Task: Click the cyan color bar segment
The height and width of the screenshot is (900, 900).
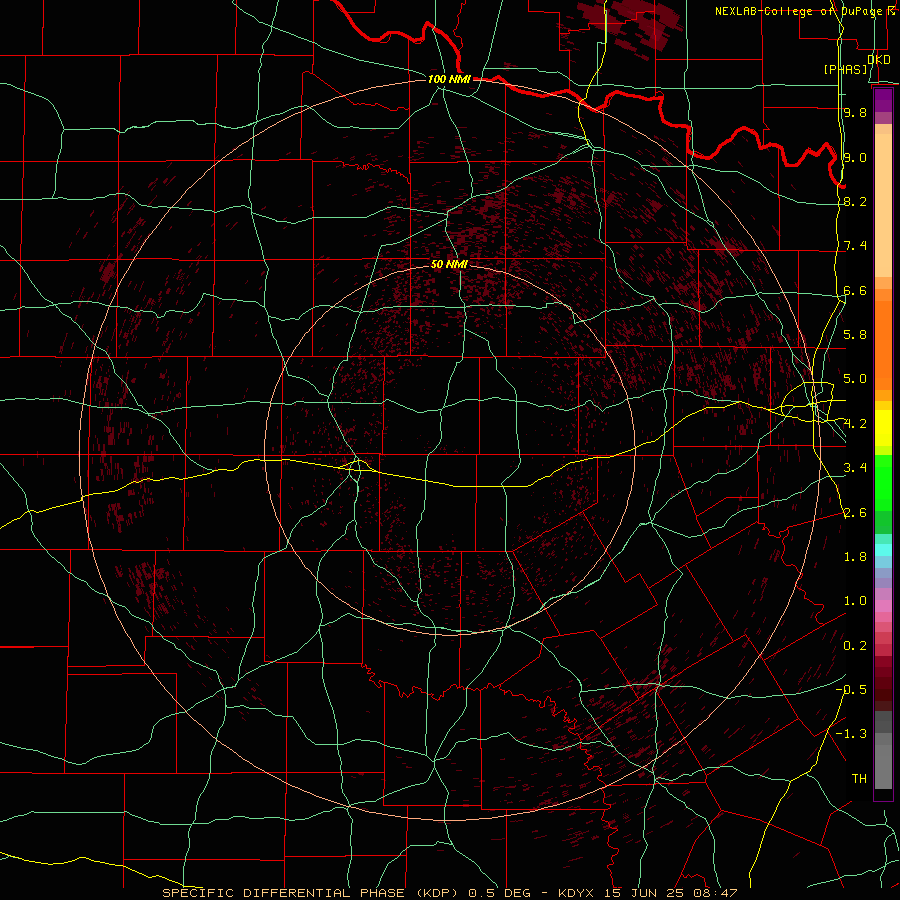Action: coord(883,550)
